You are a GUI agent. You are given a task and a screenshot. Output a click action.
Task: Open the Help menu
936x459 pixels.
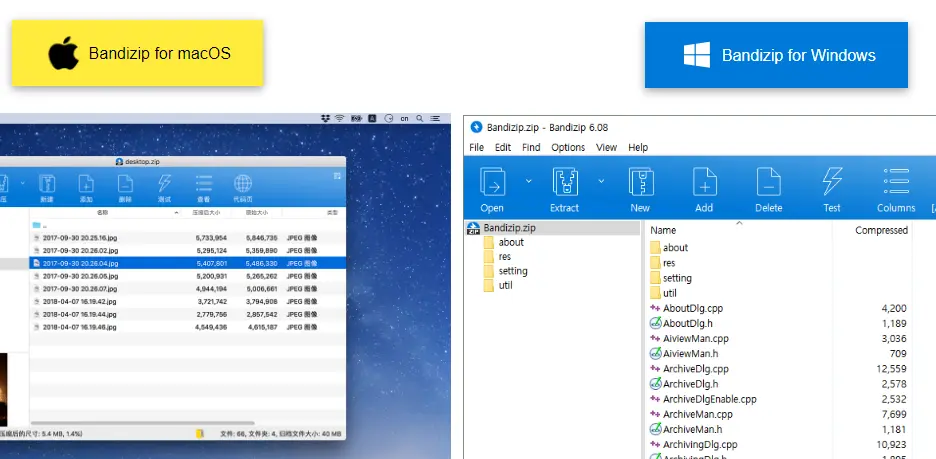(638, 147)
